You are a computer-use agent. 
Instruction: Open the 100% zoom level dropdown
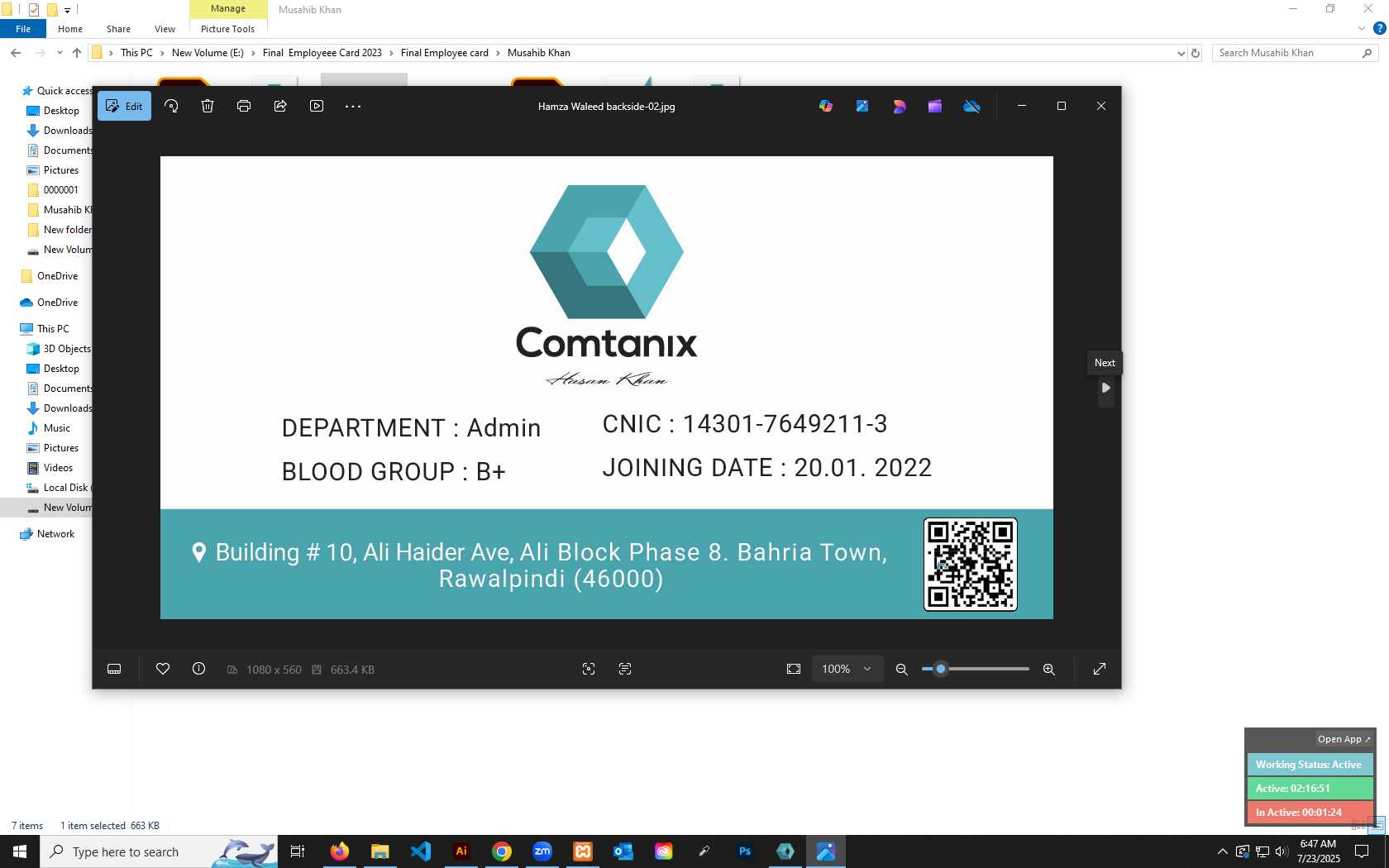(847, 669)
